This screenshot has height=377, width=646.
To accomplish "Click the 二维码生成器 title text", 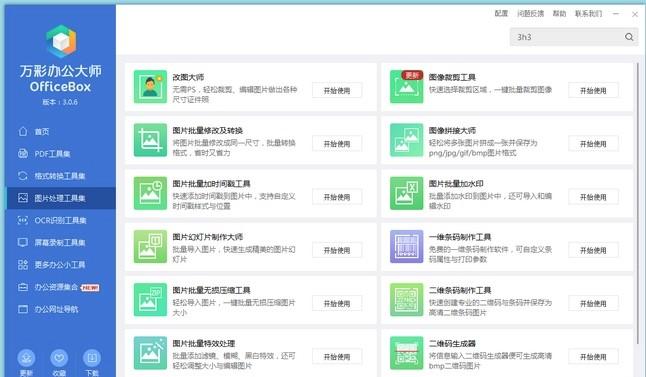I will pyautogui.click(x=452, y=344).
